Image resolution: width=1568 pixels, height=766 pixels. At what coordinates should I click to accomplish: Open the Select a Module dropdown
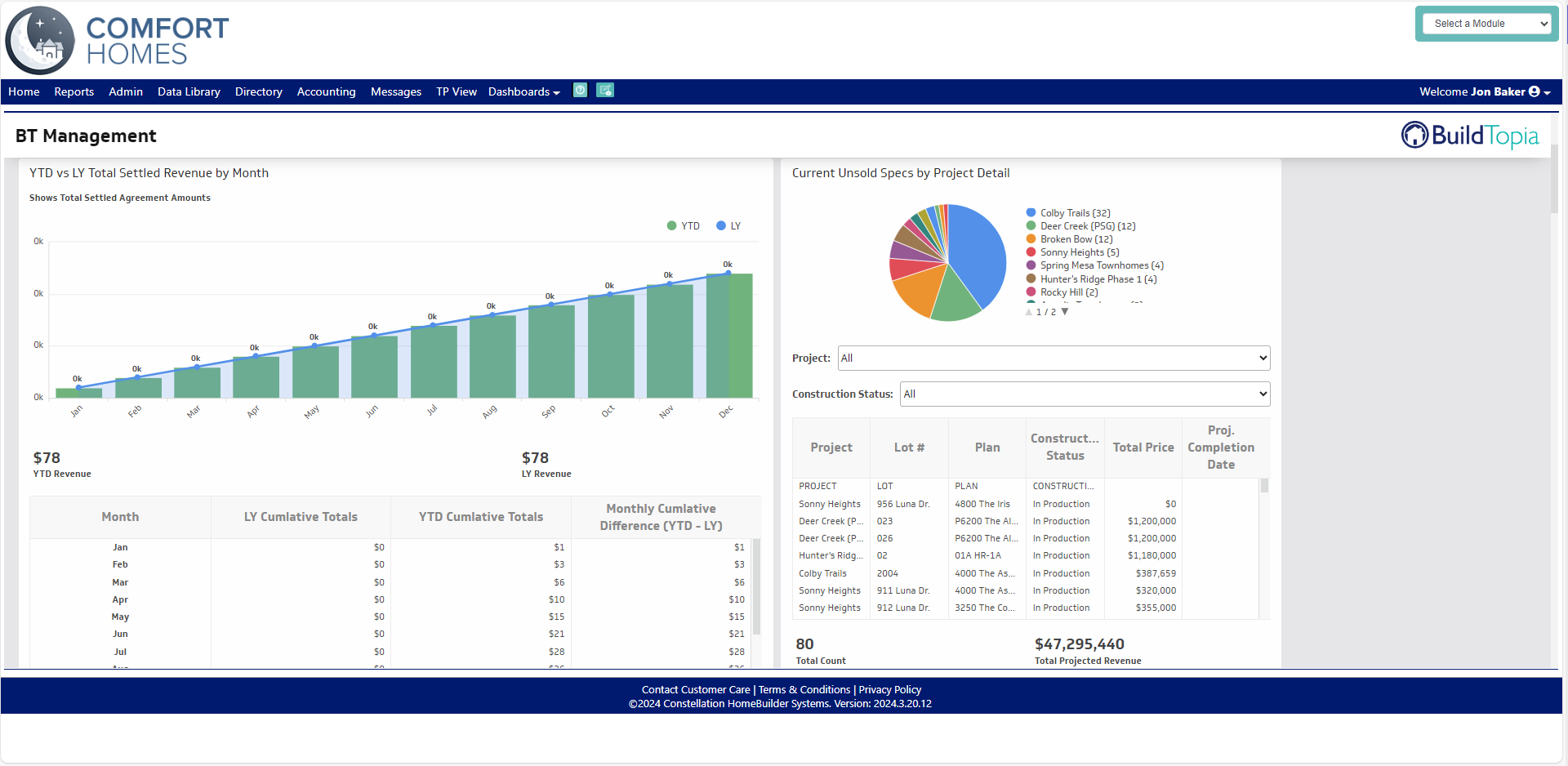pyautogui.click(x=1487, y=23)
